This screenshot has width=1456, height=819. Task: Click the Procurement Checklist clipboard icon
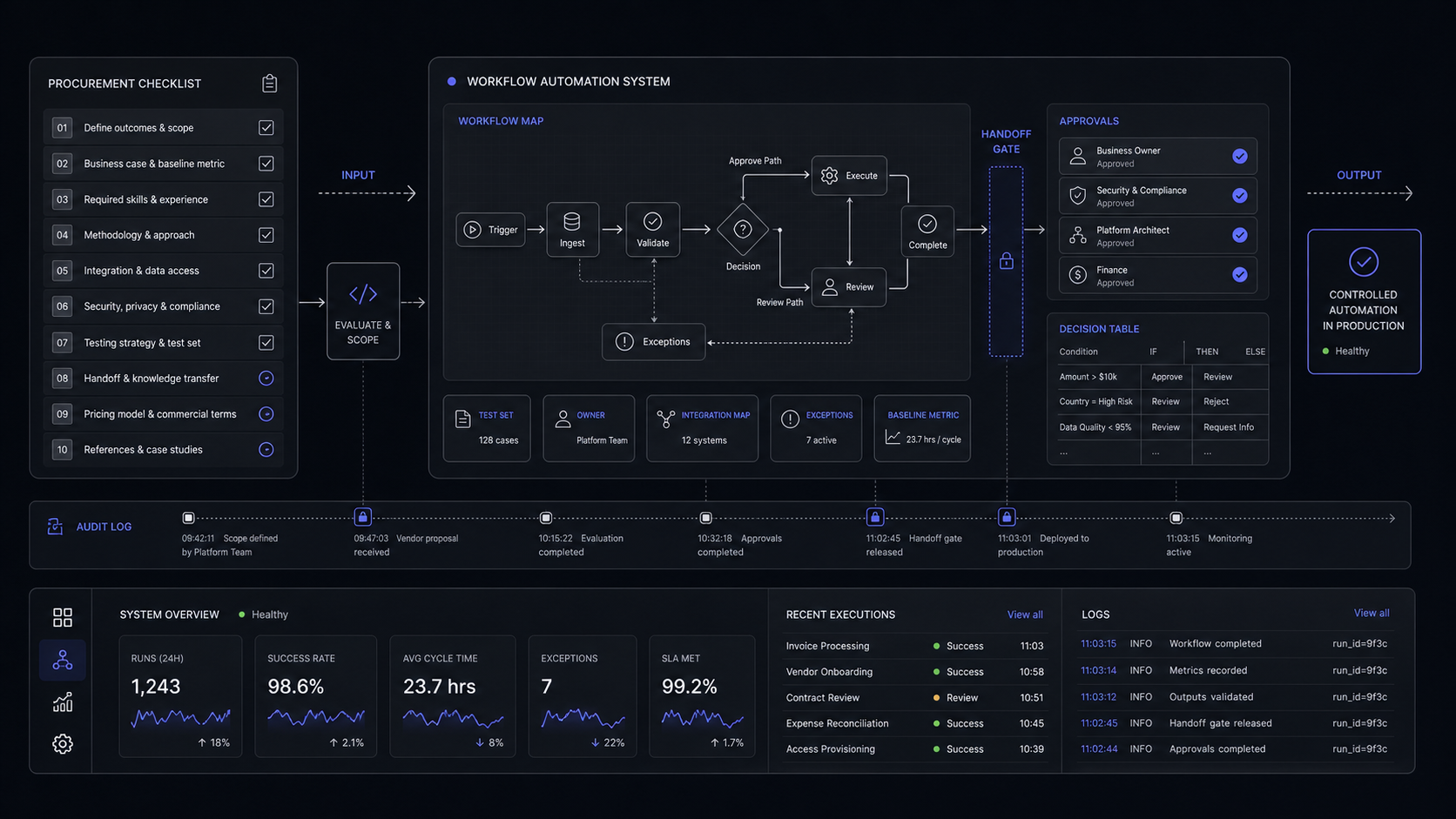269,84
